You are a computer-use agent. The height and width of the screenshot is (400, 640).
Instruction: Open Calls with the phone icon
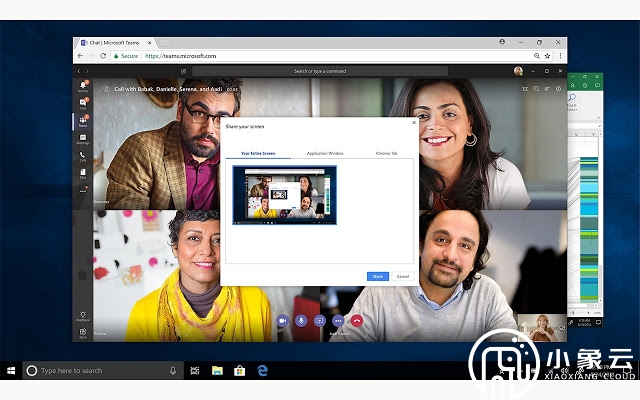(83, 156)
